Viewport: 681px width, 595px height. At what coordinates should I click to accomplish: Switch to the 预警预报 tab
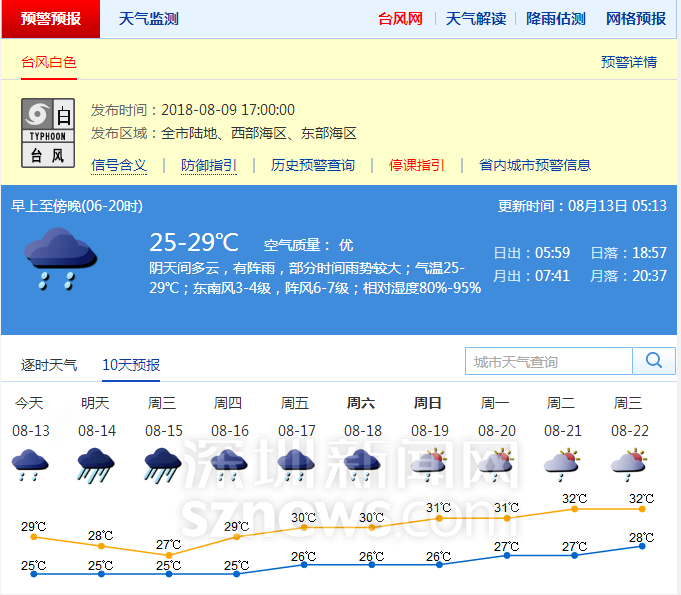click(x=51, y=19)
